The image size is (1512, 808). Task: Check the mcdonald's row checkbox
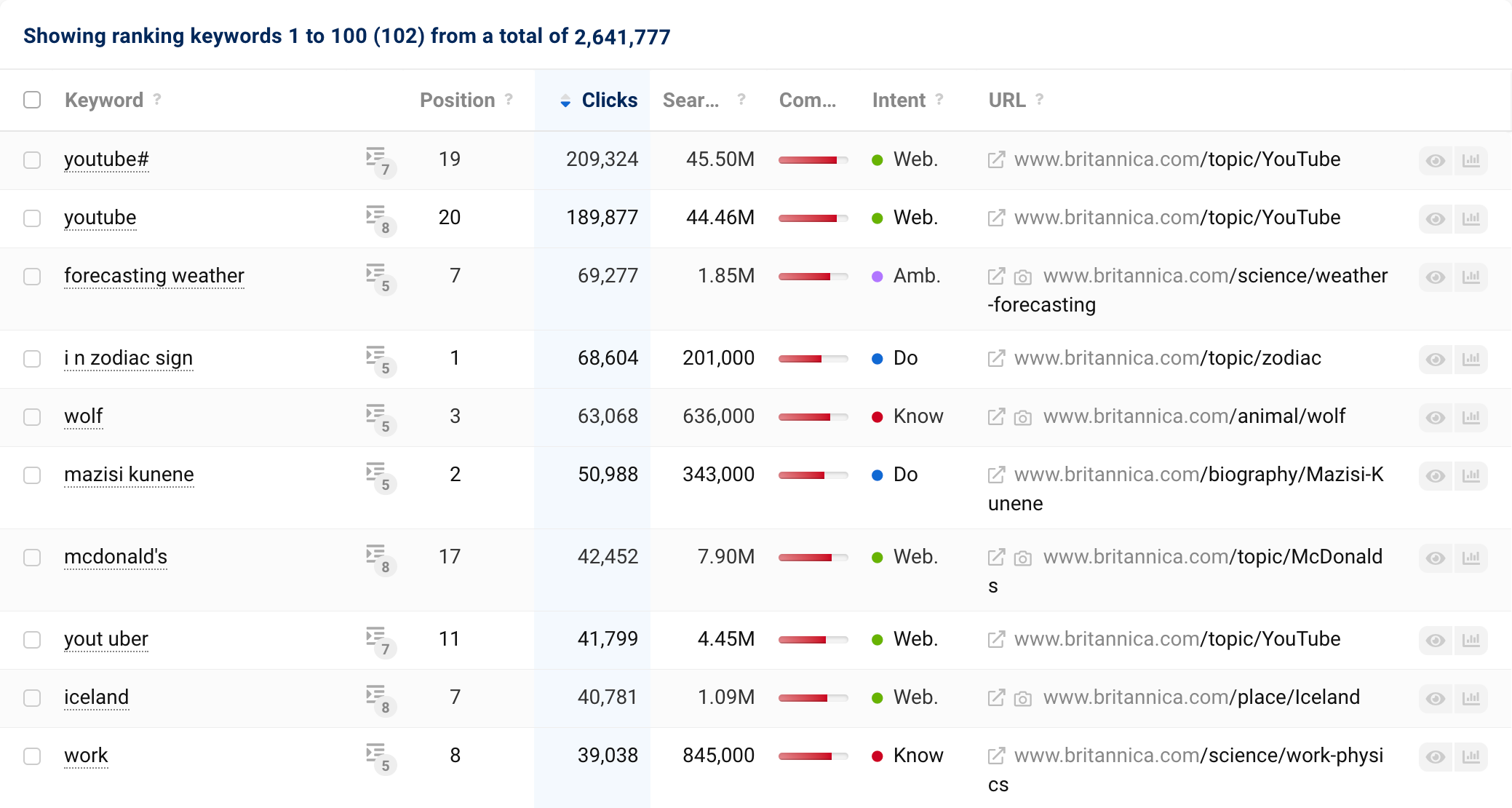click(32, 557)
